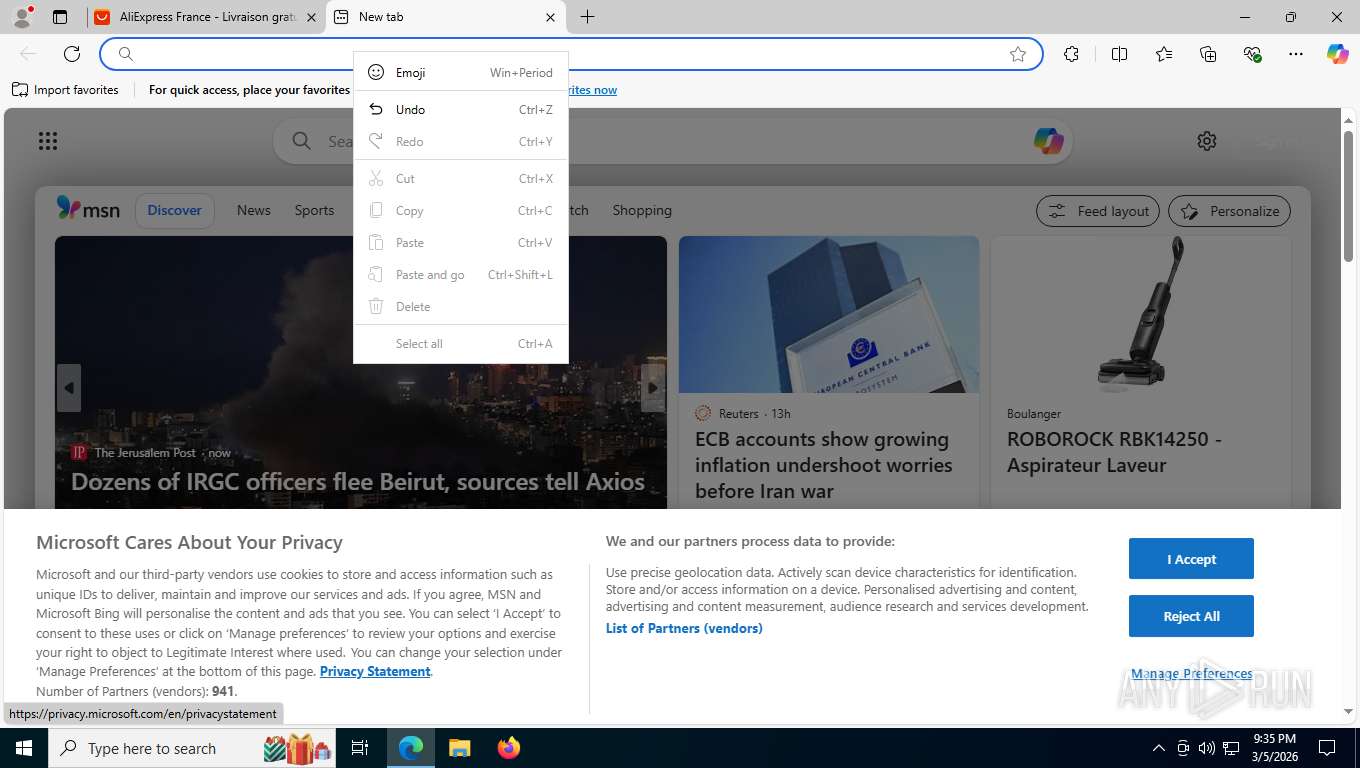The height and width of the screenshot is (768, 1360).
Task: Choose Undo from the context menu
Action: (461, 109)
